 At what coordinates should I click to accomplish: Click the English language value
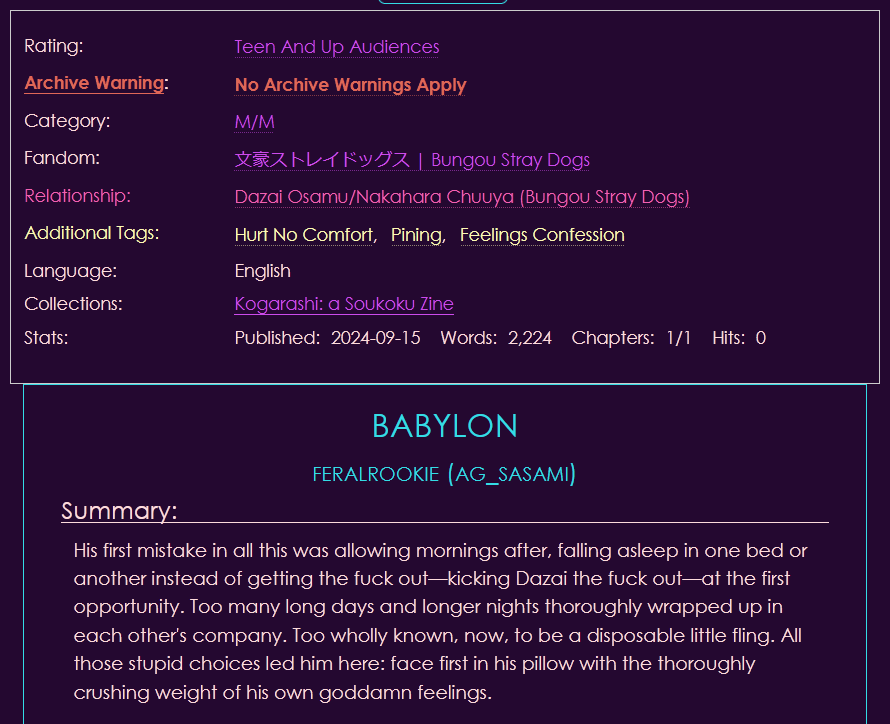pos(263,271)
